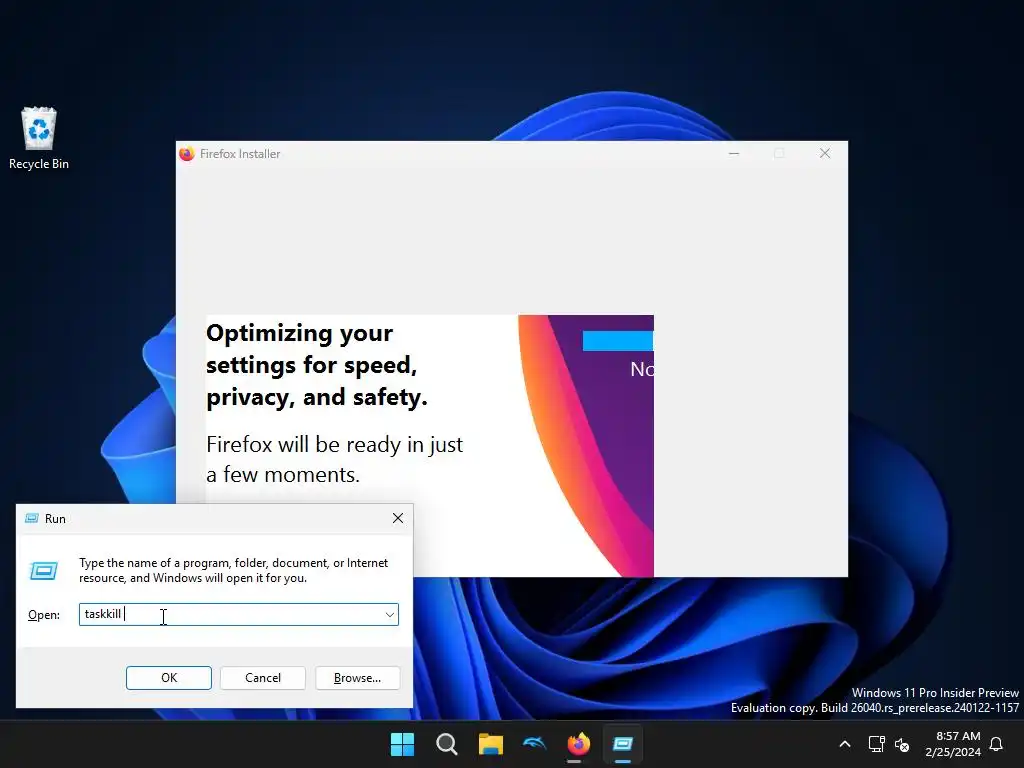Image resolution: width=1024 pixels, height=768 pixels.
Task: Click the large Run icon beside description
Action: pos(44,571)
